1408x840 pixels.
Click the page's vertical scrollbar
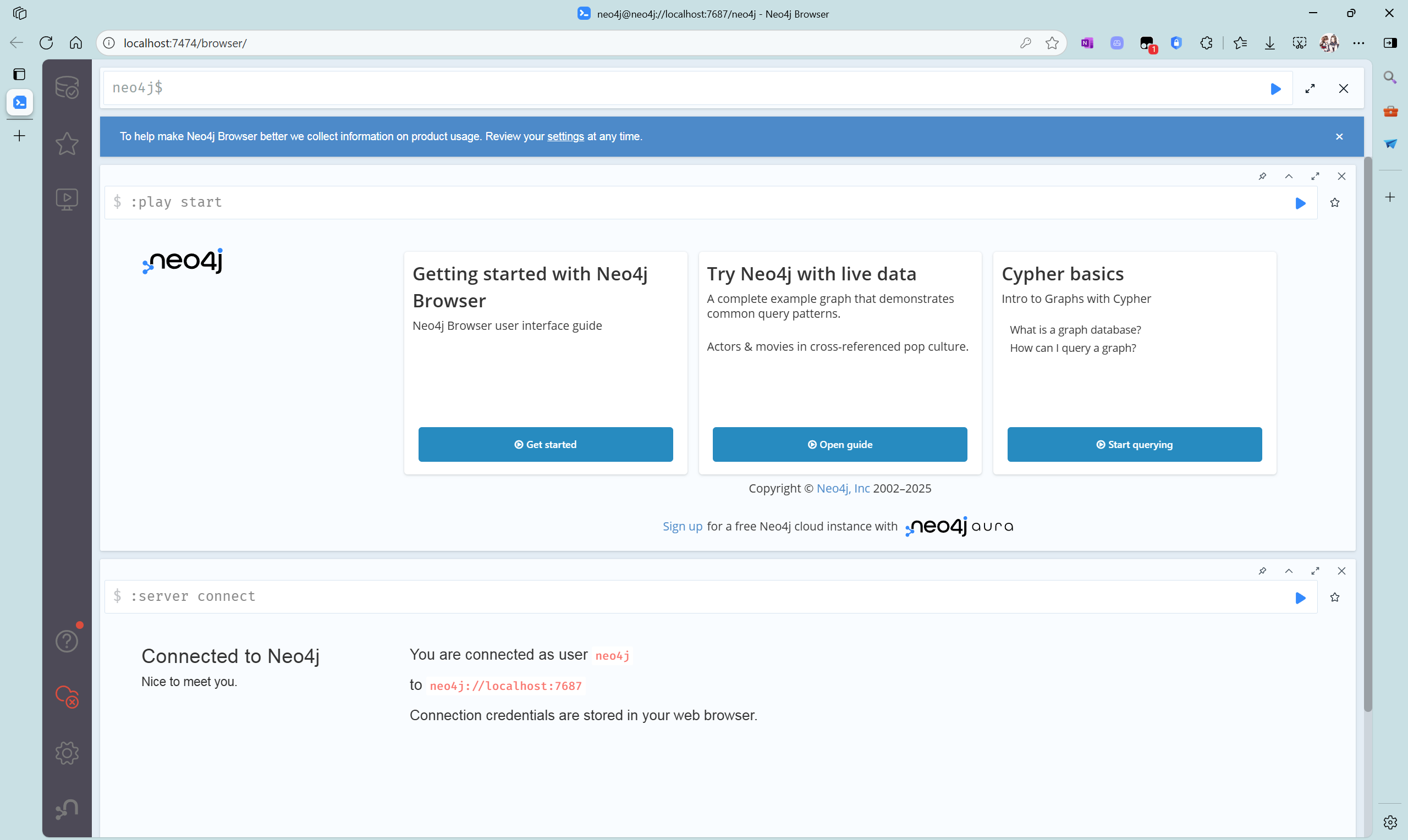click(1367, 434)
